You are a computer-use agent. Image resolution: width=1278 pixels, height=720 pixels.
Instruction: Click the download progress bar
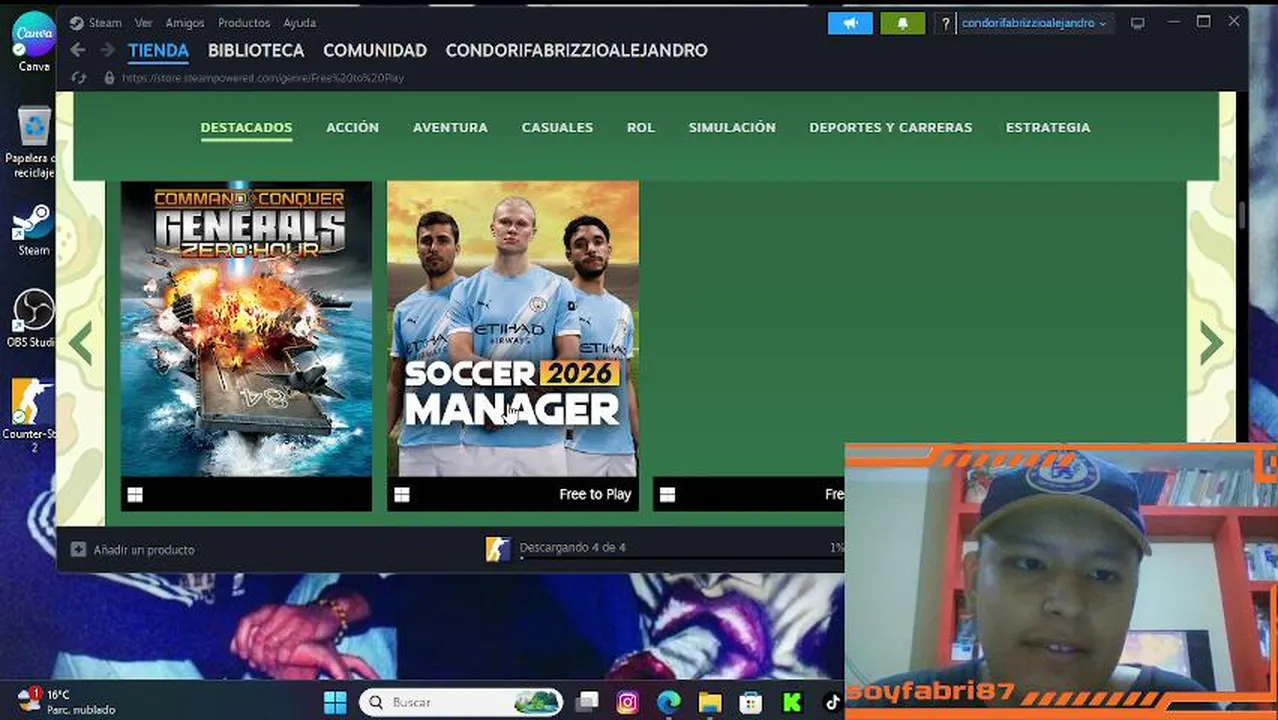[x=681, y=558]
